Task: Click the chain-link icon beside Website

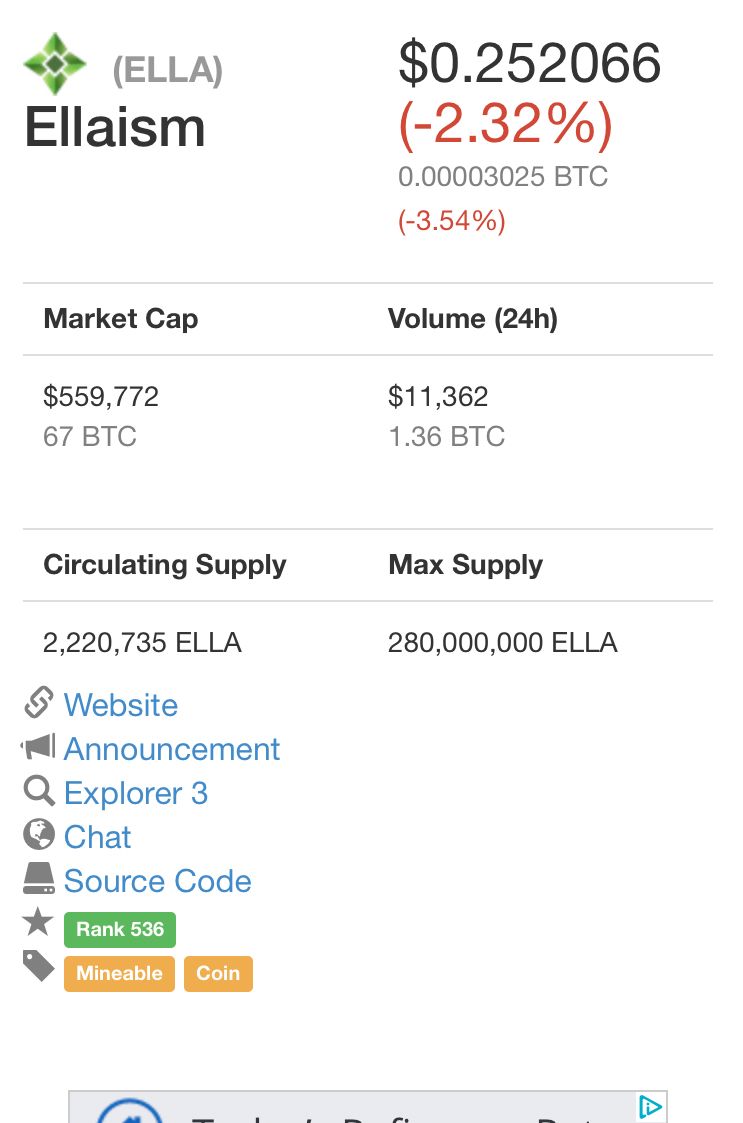Action: pyautogui.click(x=38, y=703)
